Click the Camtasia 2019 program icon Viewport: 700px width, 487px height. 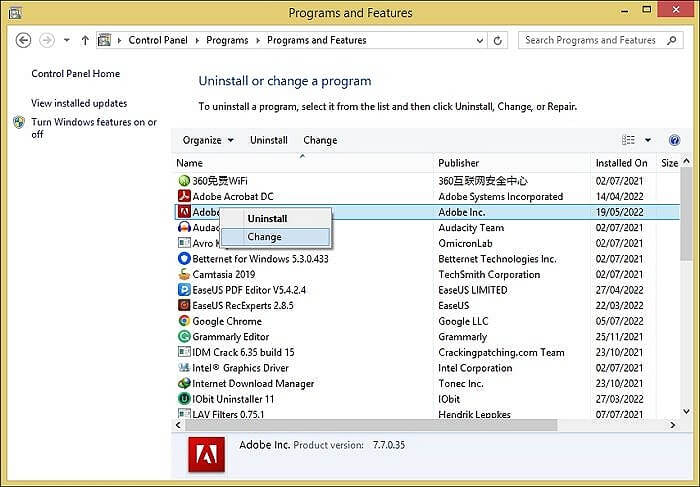(x=184, y=274)
